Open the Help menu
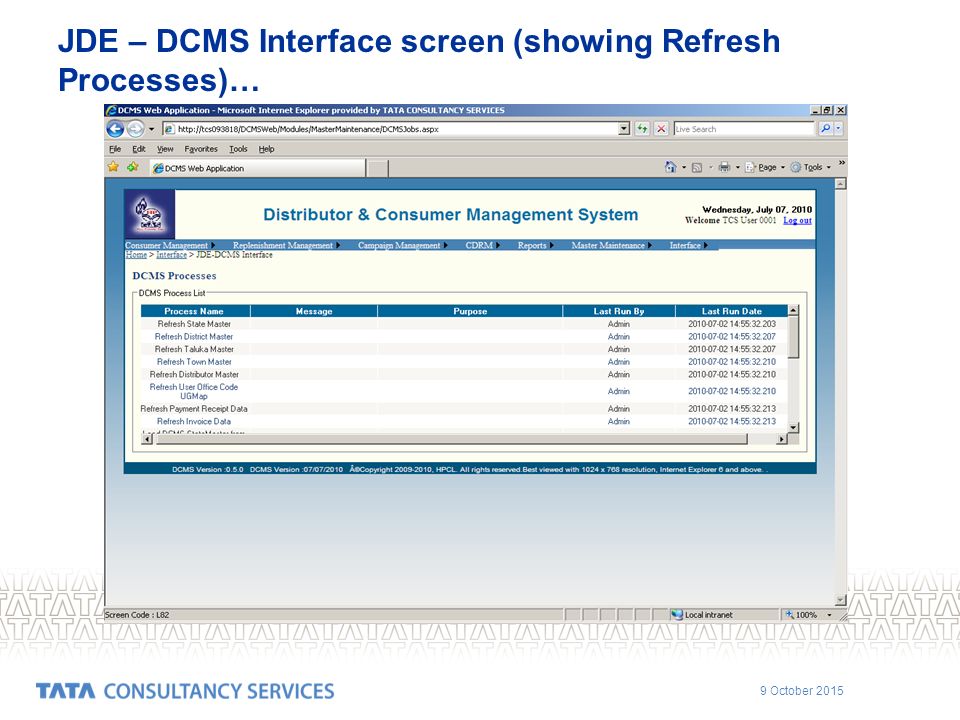Screen dimensions: 960x720 click(266, 149)
